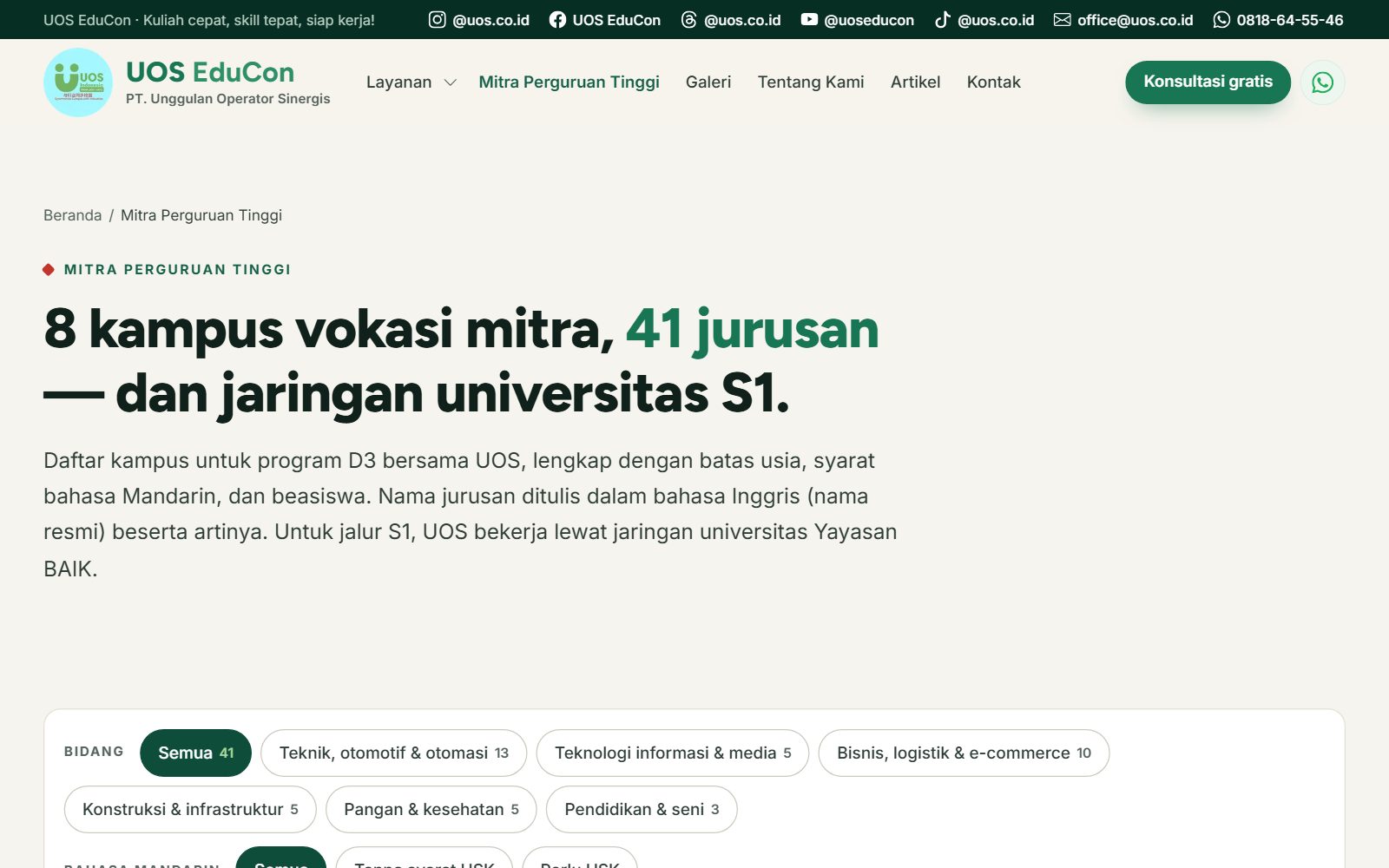Image resolution: width=1389 pixels, height=868 pixels.
Task: Filter by Bisnis, logistik & e-commerce
Action: tap(964, 753)
